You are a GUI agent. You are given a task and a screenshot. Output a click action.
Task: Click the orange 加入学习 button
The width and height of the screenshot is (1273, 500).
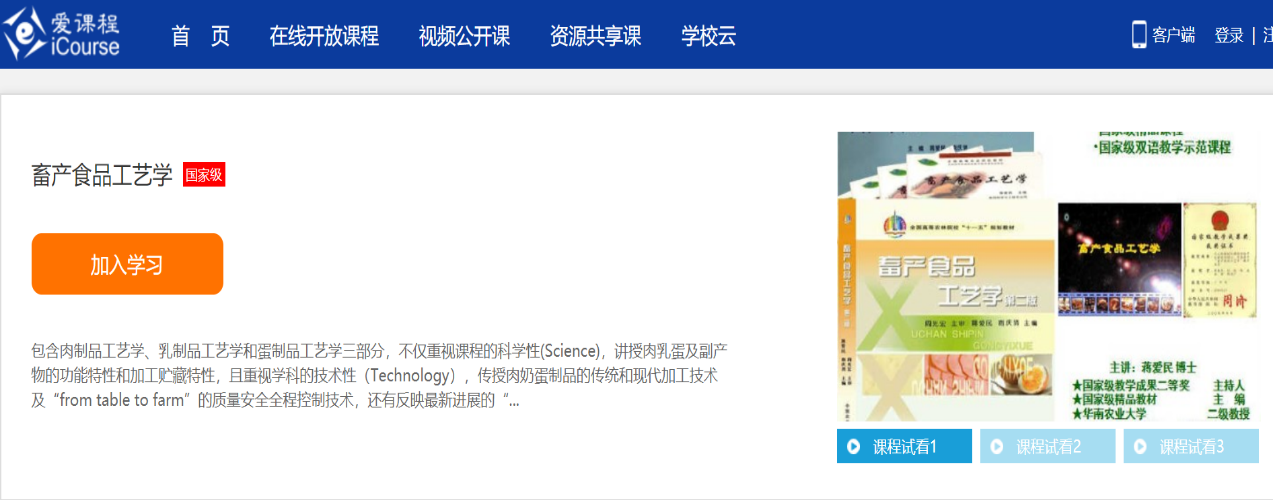[127, 264]
